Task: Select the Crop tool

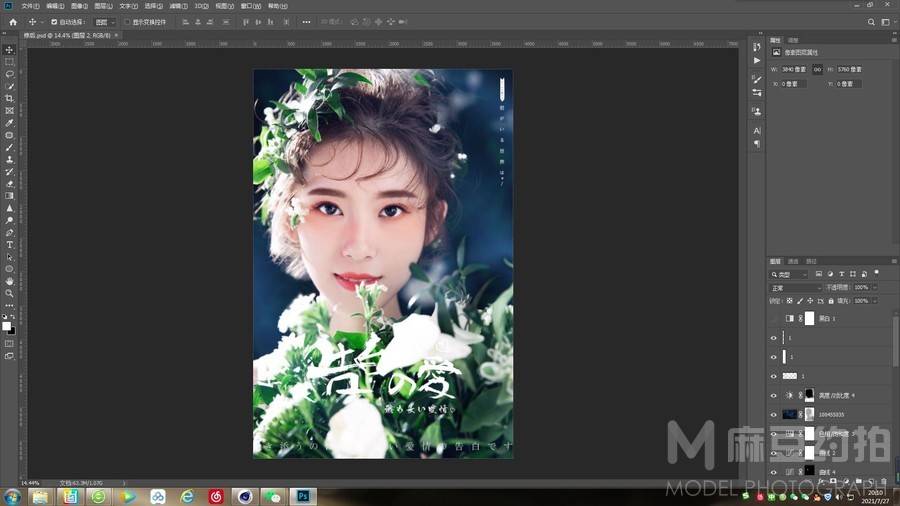Action: tap(10, 99)
